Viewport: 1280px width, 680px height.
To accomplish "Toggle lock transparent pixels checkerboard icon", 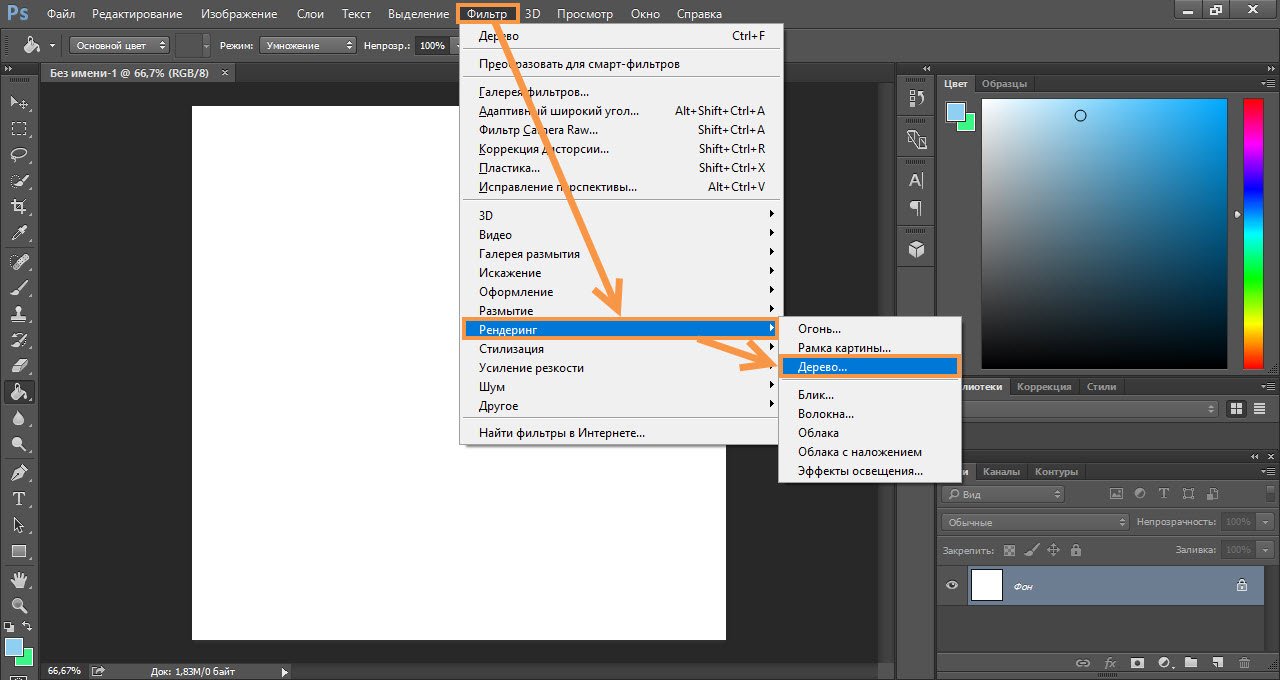I will click(x=1009, y=550).
